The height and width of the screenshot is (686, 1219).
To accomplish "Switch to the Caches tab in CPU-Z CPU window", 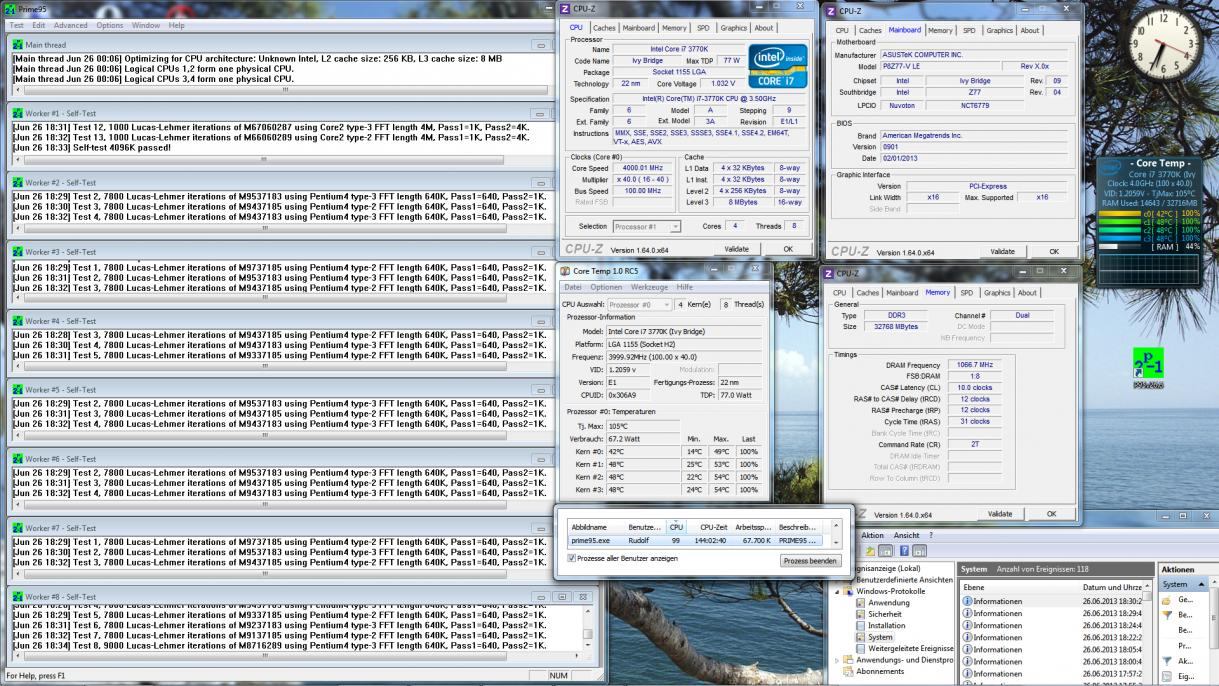I will [605, 28].
